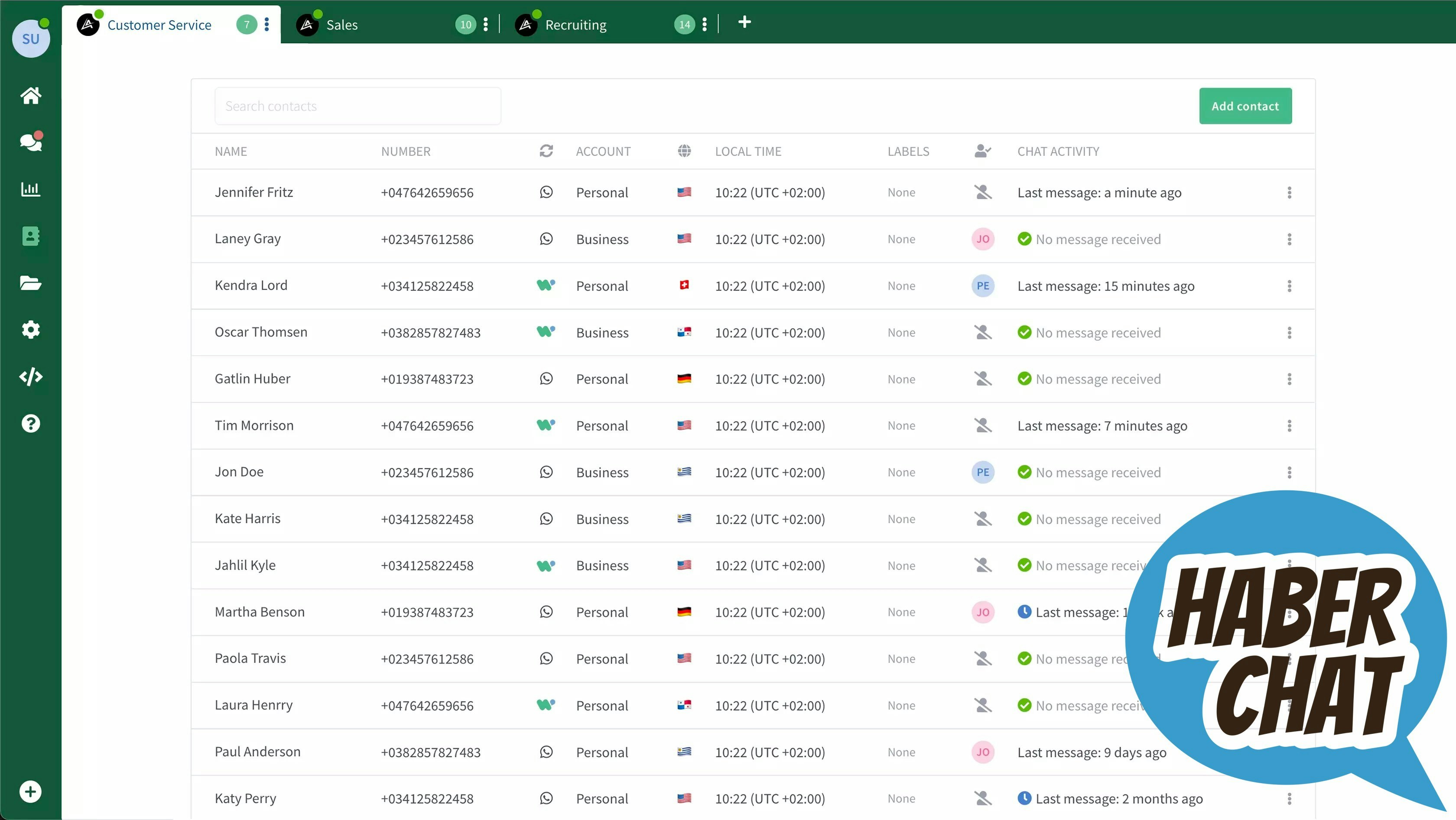Switch to the Recruiting tab
The image size is (1456, 820).
coord(575,25)
